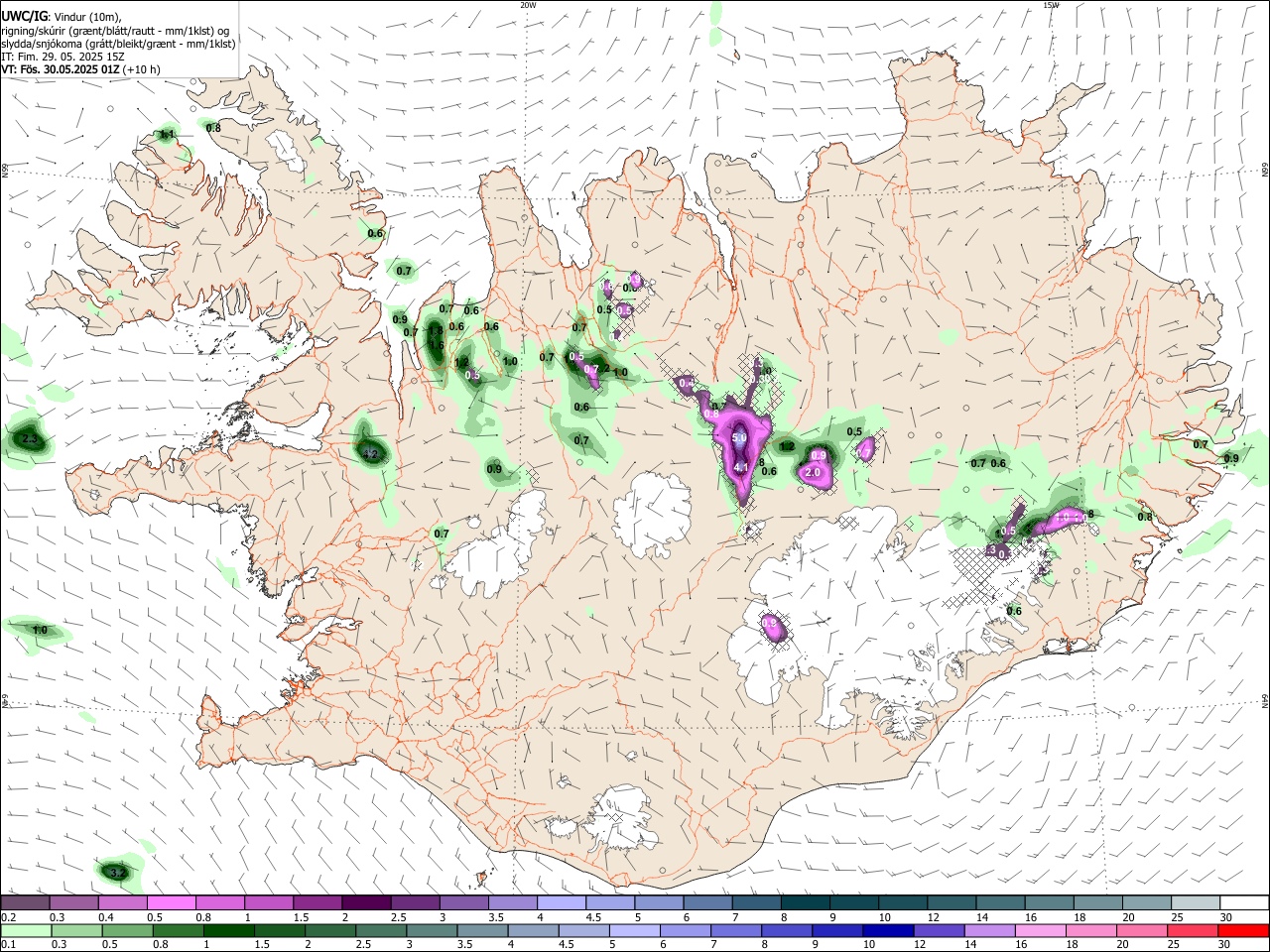Click lower scale swatch between 6 and 7
Screen dimensions: 1270x952
tap(685, 930)
